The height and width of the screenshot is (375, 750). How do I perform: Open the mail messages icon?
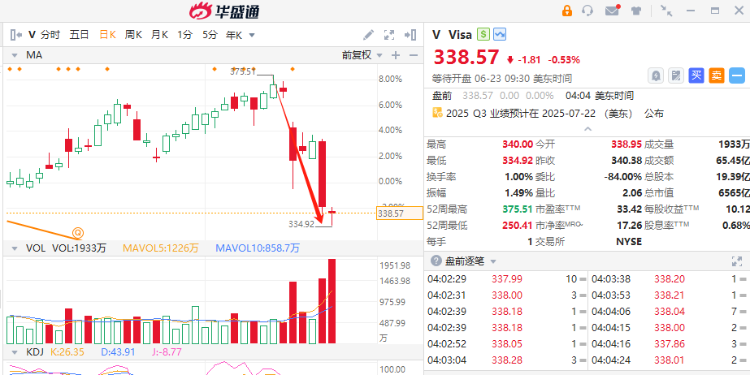pyautogui.click(x=612, y=11)
